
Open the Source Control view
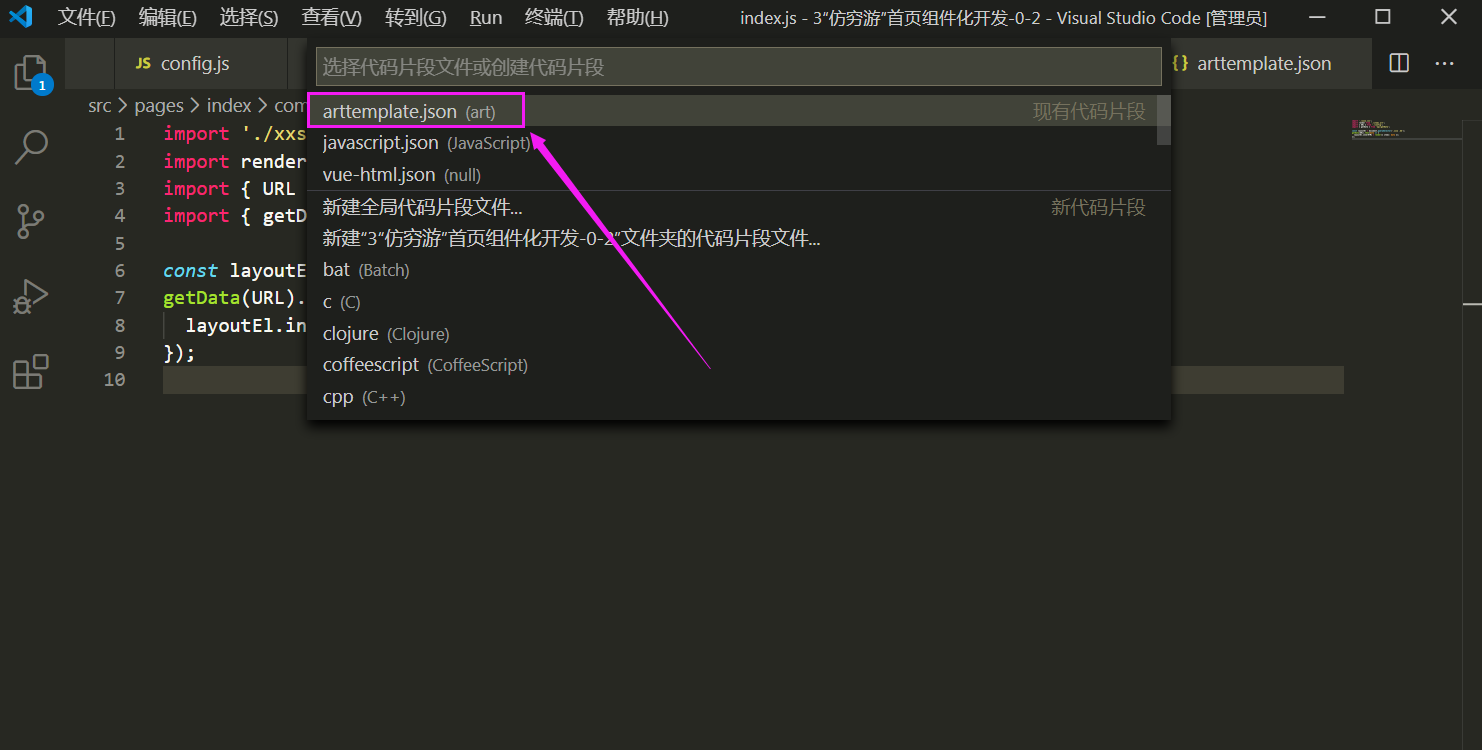(x=30, y=221)
